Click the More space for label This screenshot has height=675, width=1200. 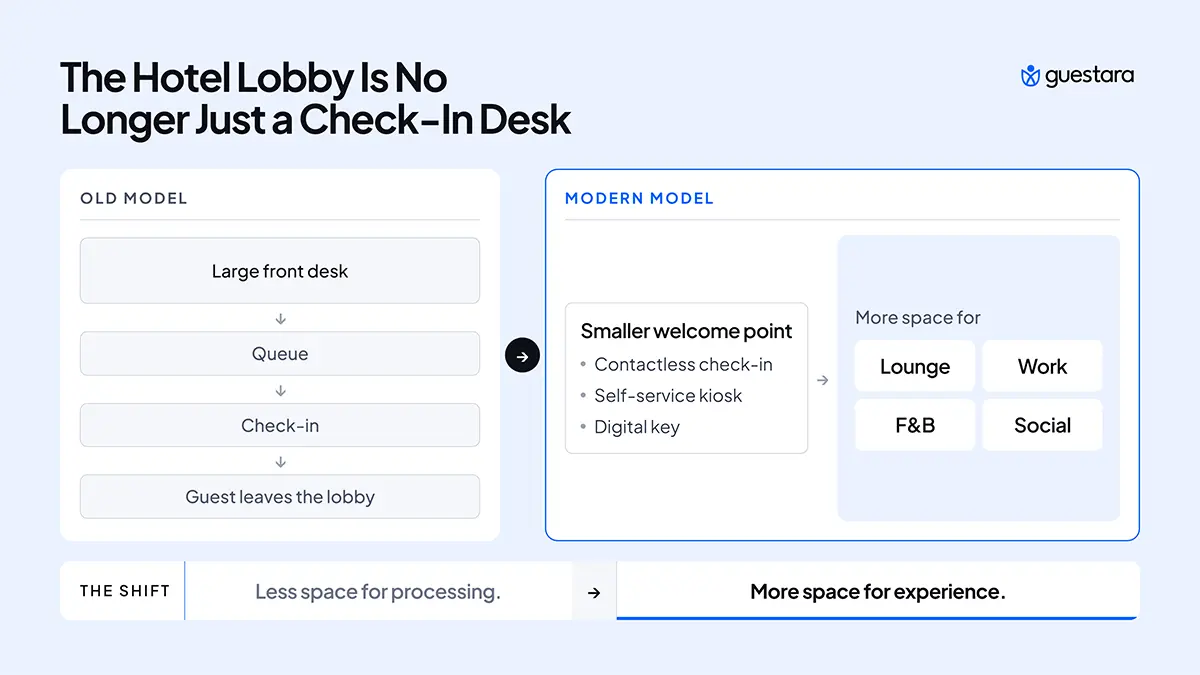point(918,318)
